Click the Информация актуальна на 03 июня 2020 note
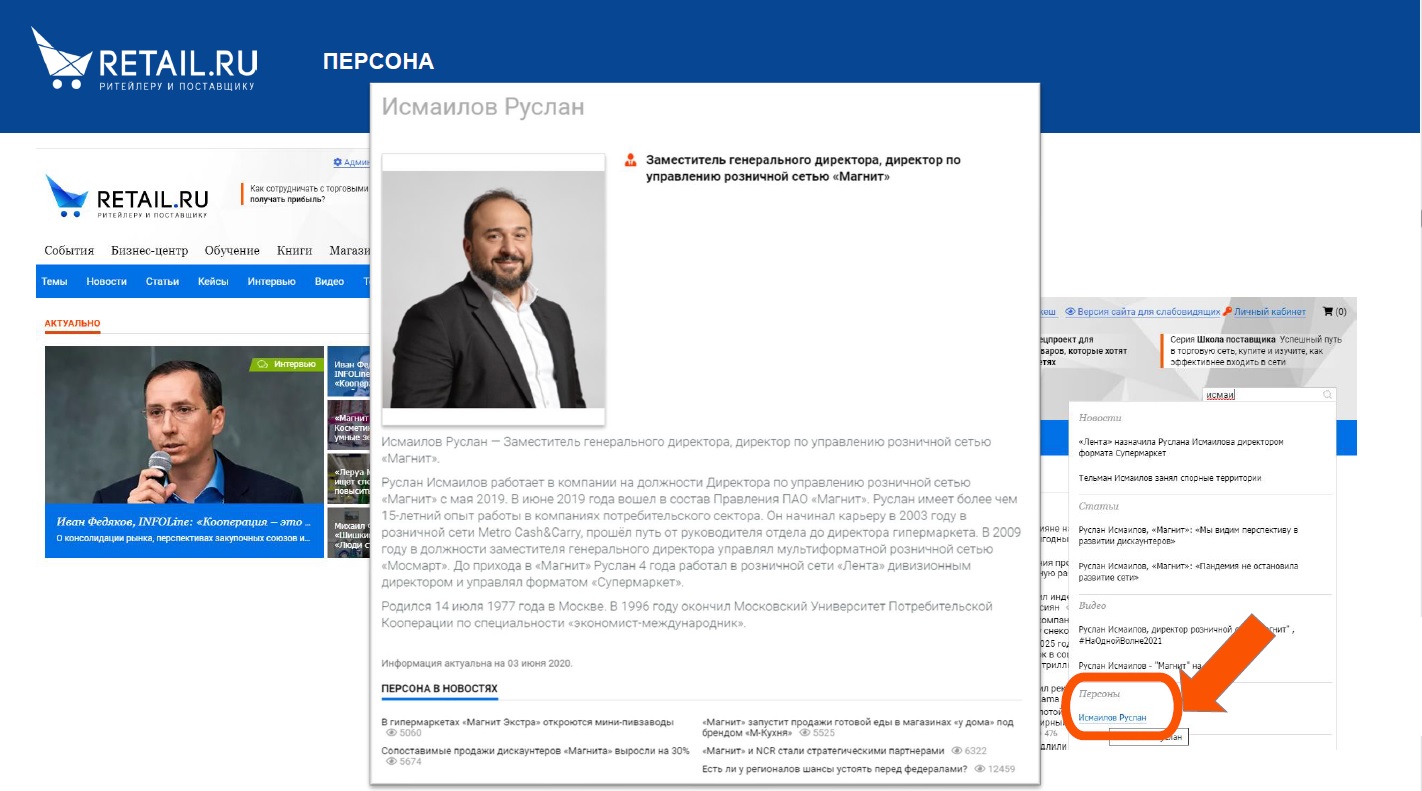The width and height of the screenshot is (1422, 791). [477, 663]
